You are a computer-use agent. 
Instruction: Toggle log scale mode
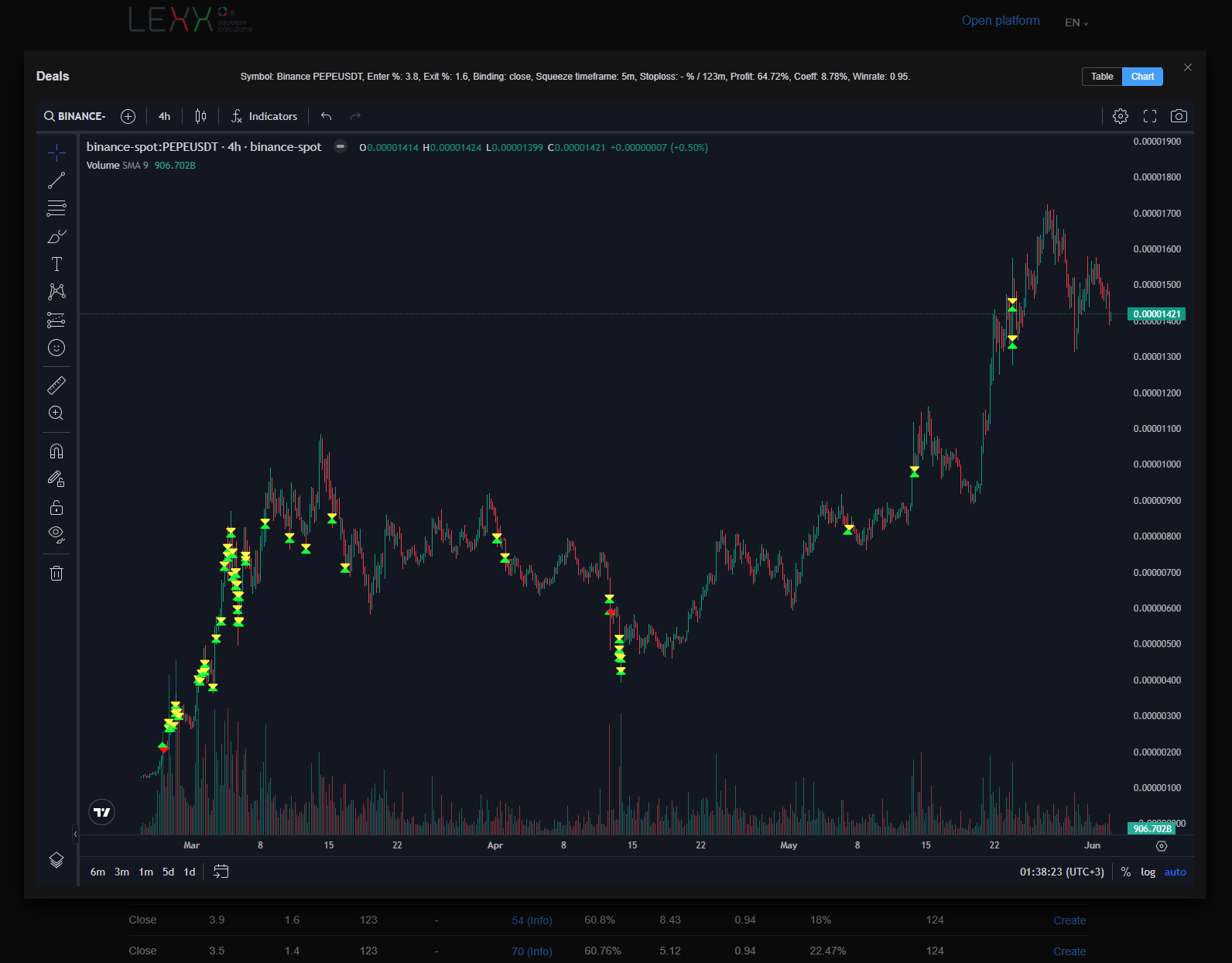[1148, 872]
